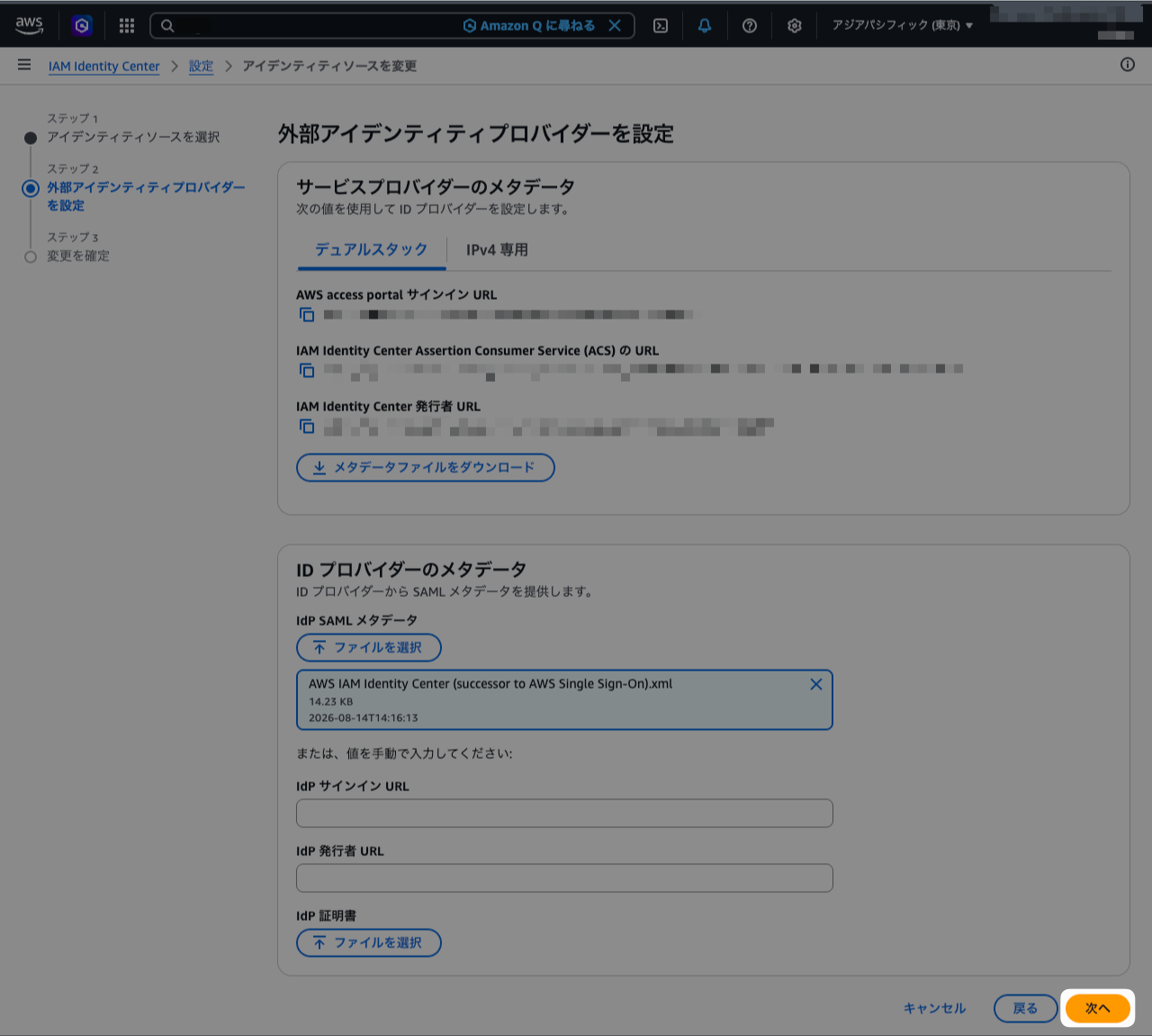Image resolution: width=1152 pixels, height=1036 pixels.
Task: Click the timestamp 2026-08-14T14:16:13
Action: 364,717
